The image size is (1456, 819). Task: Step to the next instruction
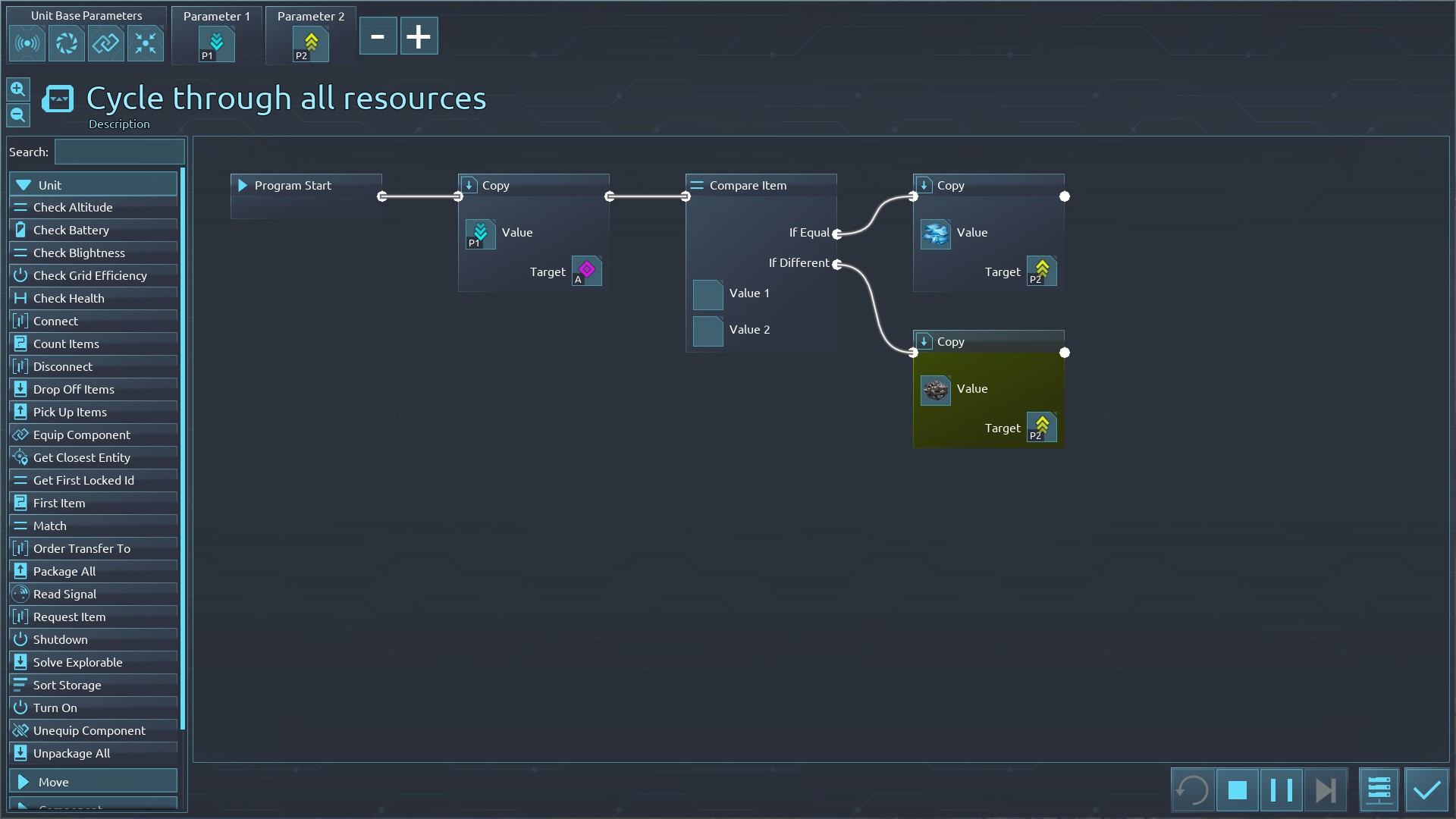tap(1326, 790)
